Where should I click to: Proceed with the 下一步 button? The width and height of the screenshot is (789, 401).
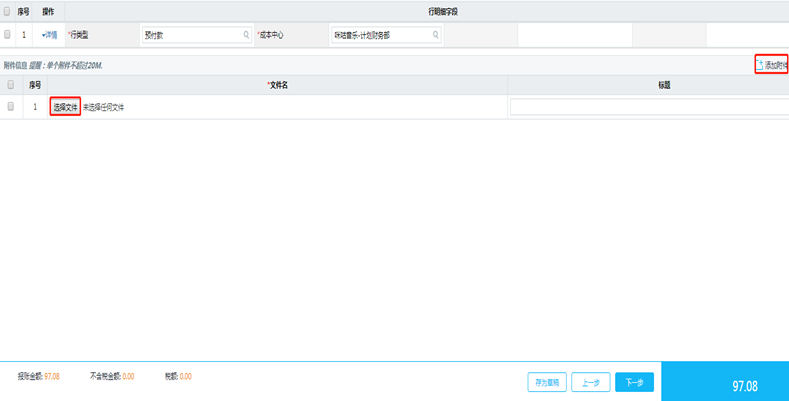coord(635,382)
